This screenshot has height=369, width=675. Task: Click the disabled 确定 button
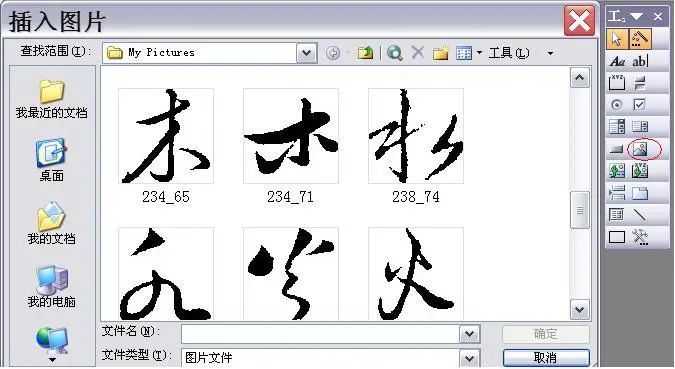545,334
